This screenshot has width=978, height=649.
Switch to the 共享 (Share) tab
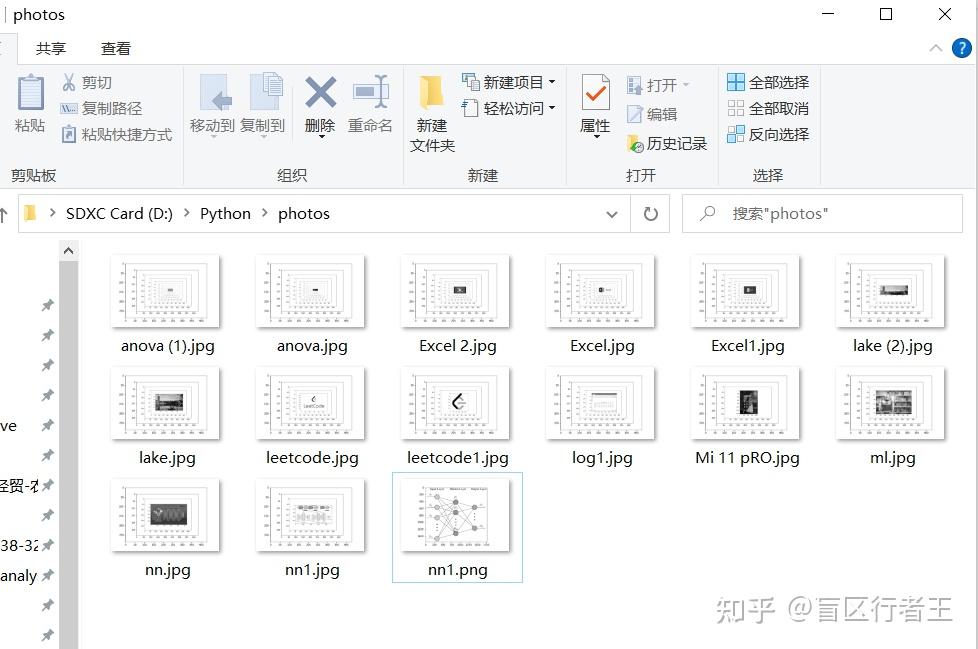click(50, 47)
